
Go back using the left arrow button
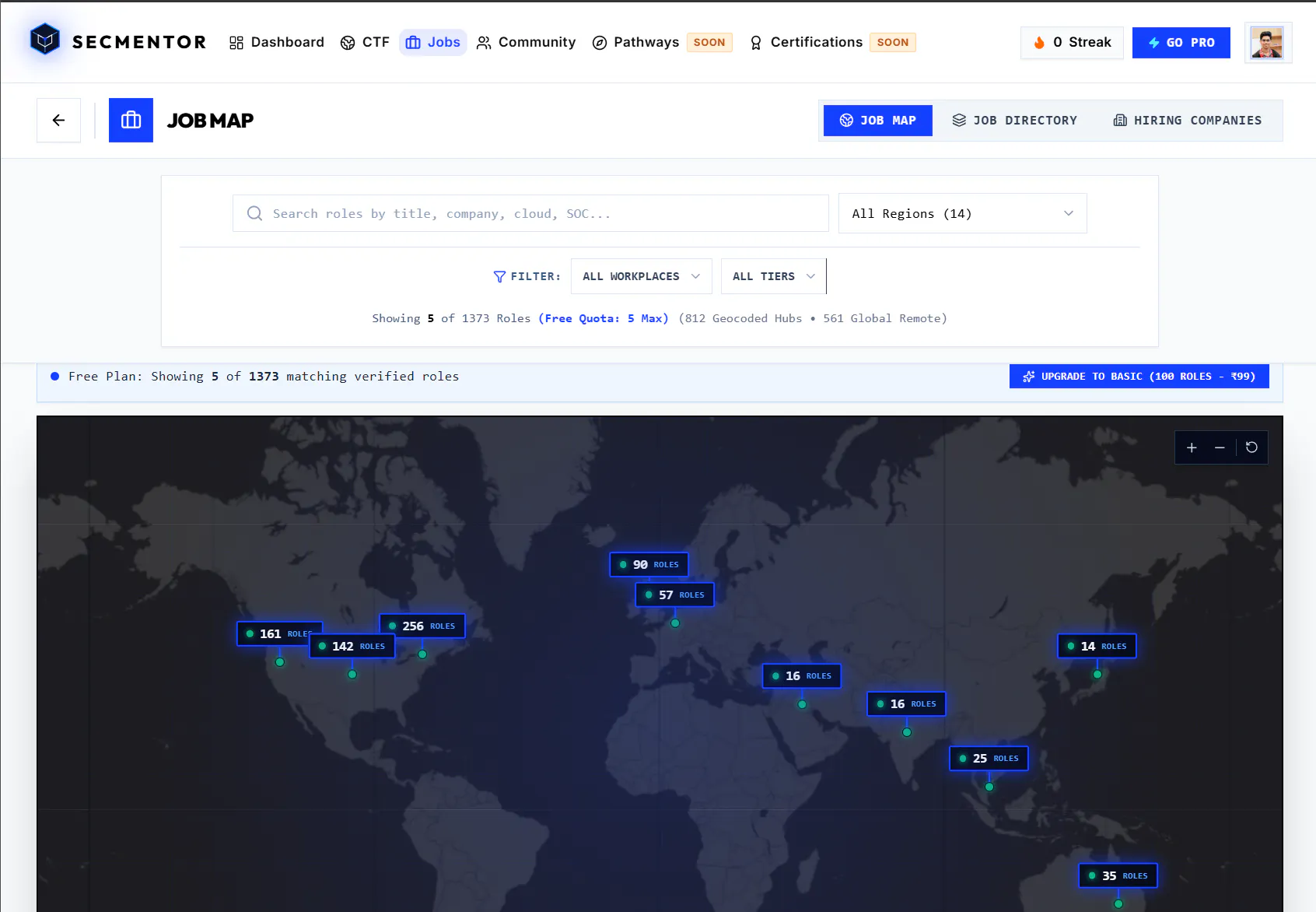point(58,120)
